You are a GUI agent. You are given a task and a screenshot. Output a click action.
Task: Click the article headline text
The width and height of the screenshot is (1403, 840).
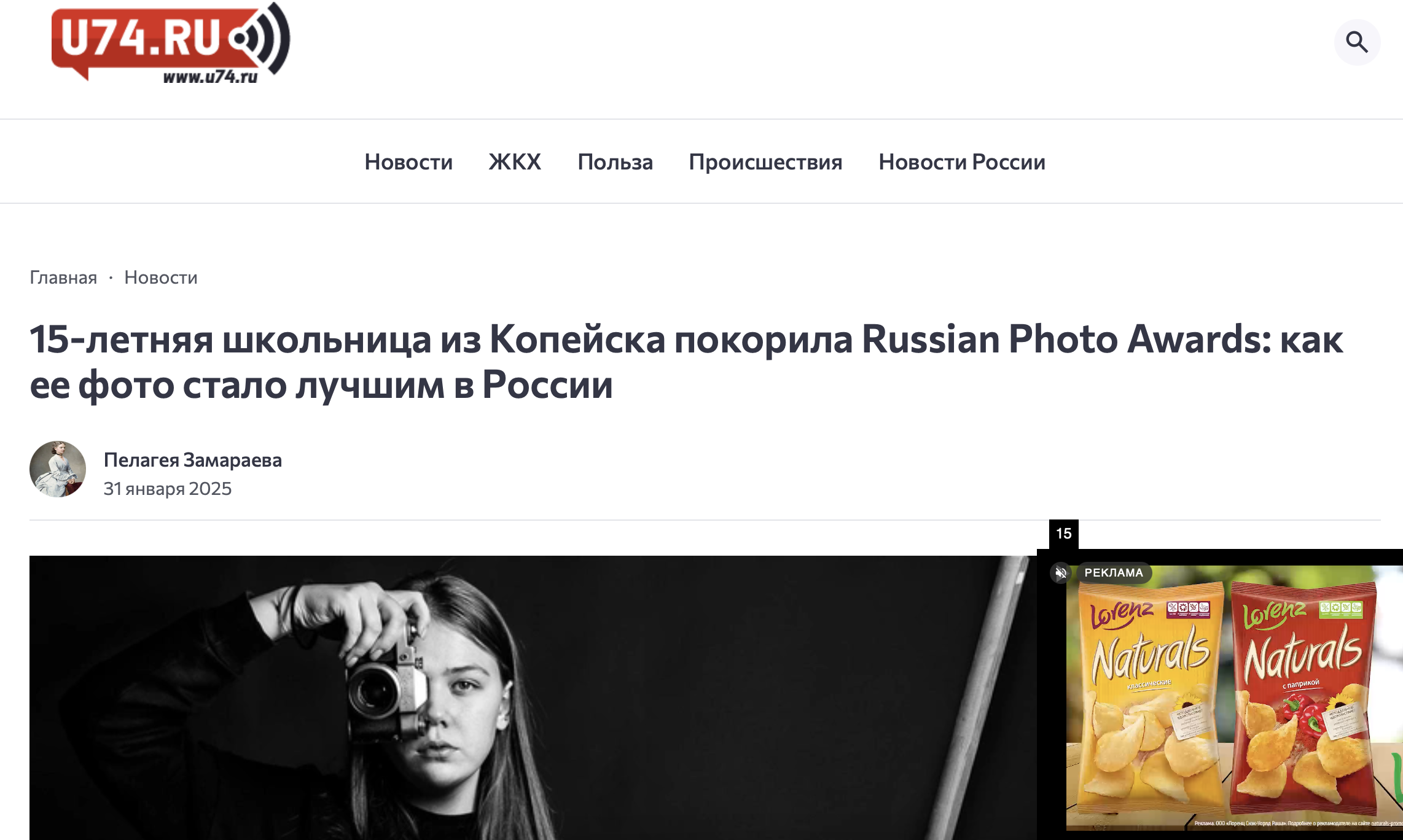point(686,362)
